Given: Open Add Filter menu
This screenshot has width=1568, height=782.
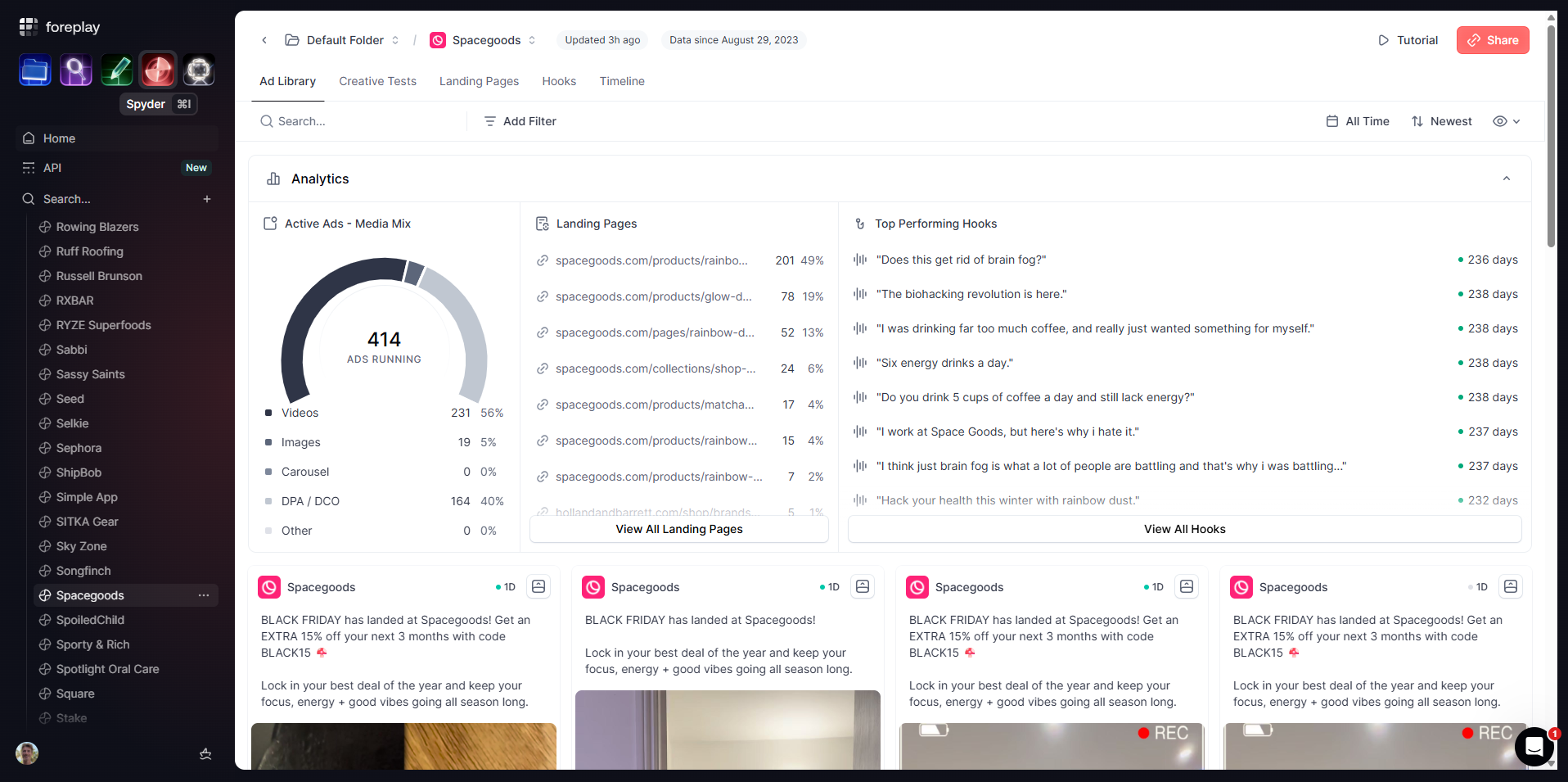Looking at the screenshot, I should pos(520,121).
